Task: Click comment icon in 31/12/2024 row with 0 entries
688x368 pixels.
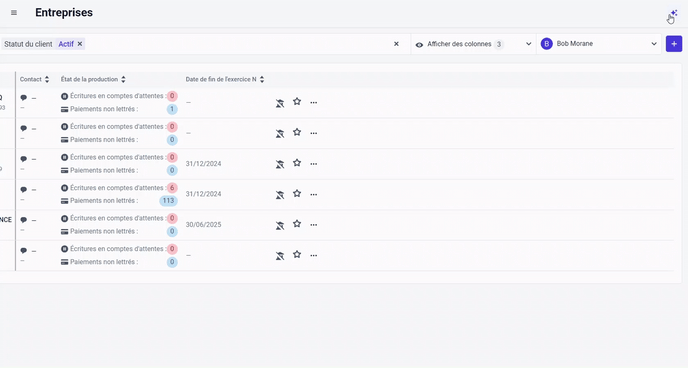Action: tap(24, 159)
